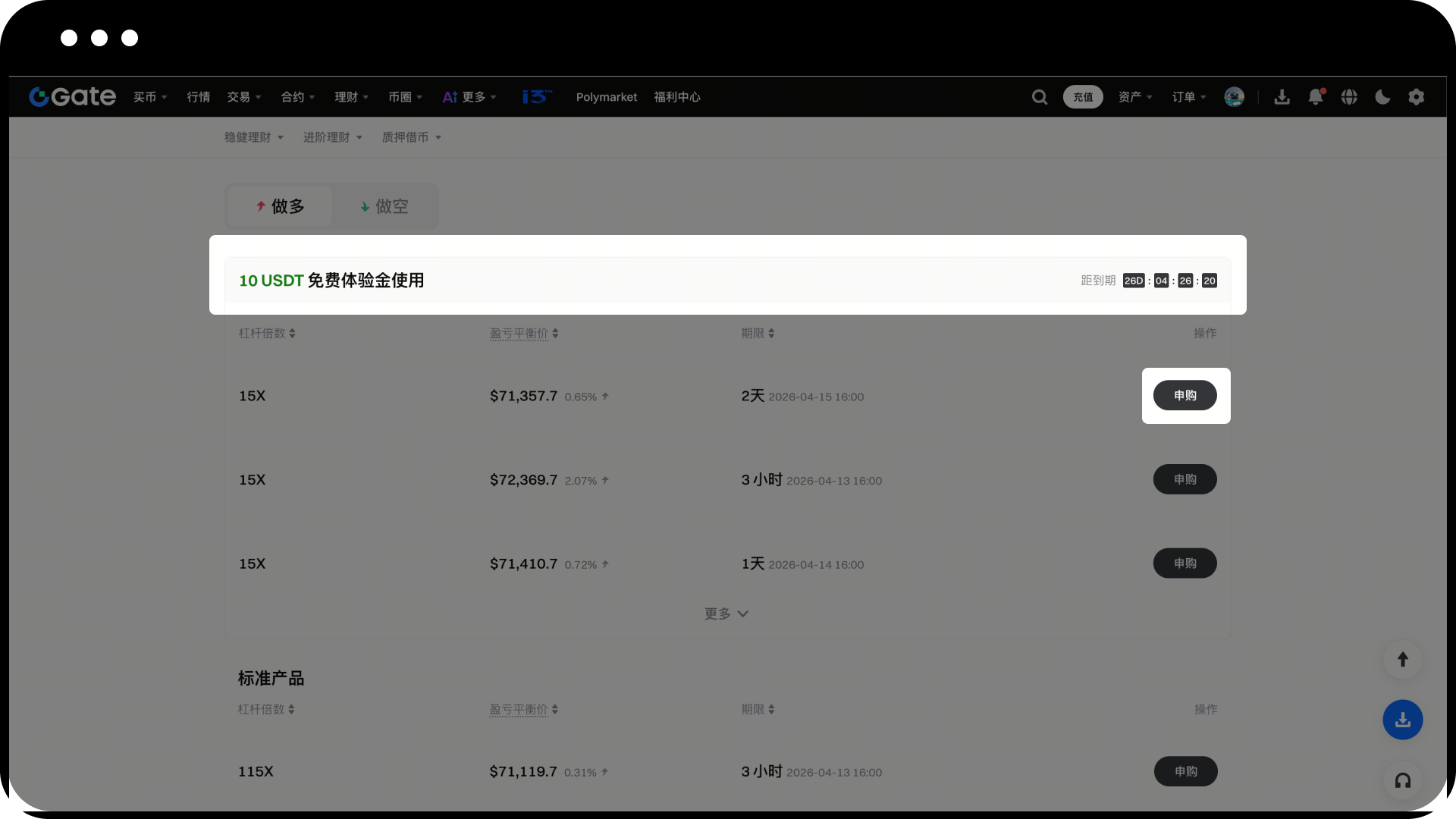The width and height of the screenshot is (1456, 819).
Task: Toggle dark mode moon icon
Action: coord(1382,97)
